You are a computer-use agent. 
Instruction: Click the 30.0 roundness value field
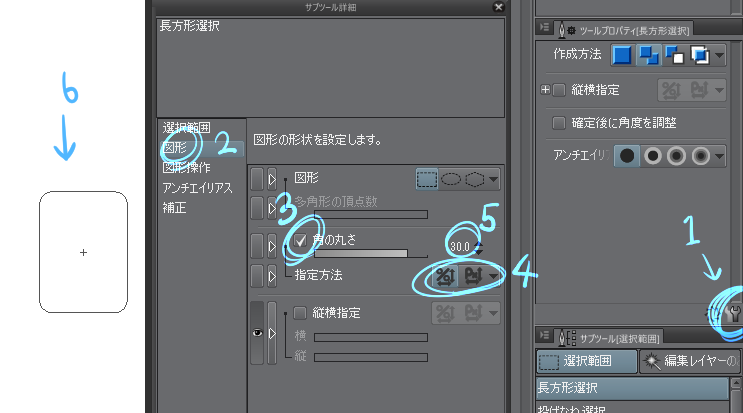(459, 247)
